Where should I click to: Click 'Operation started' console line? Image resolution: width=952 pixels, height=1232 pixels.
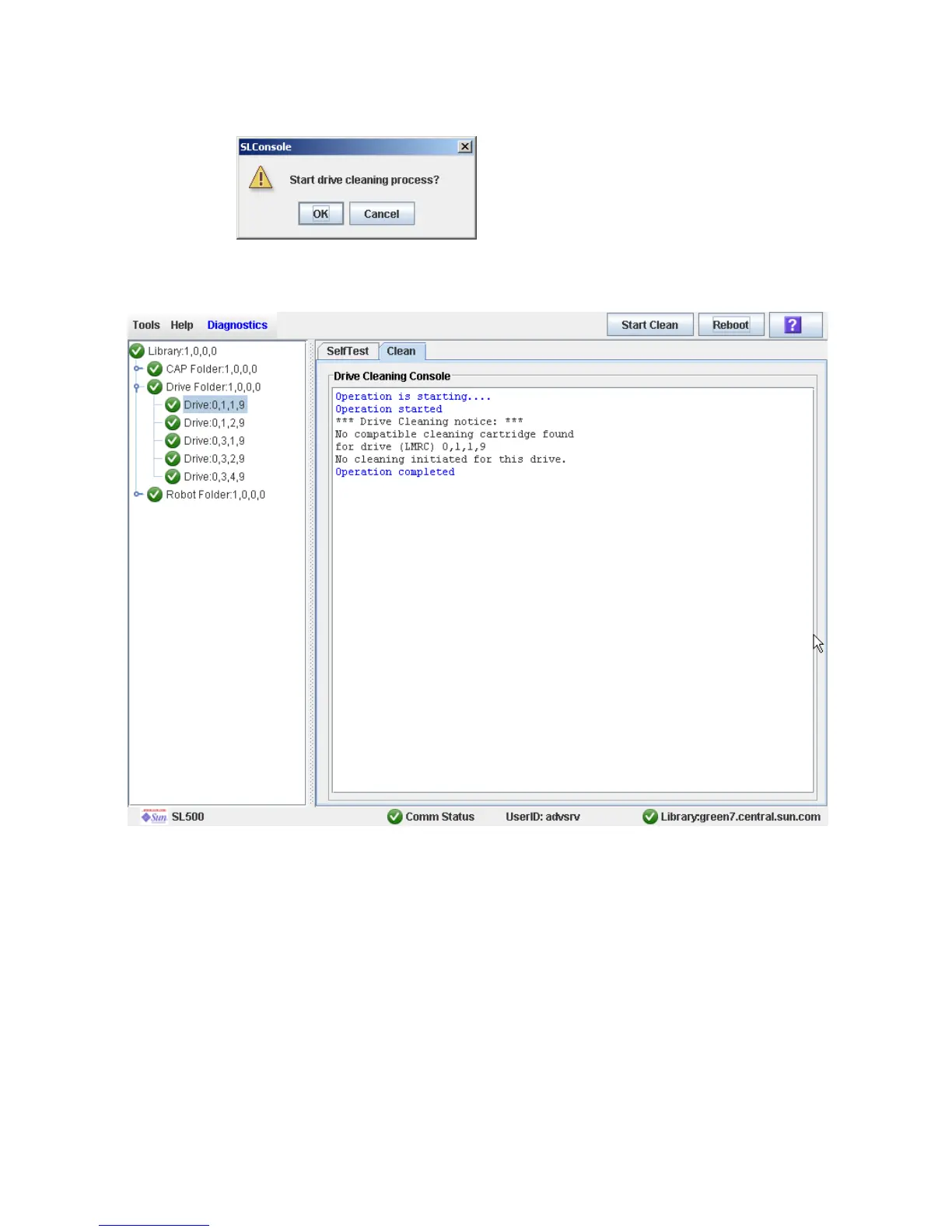[x=389, y=409]
